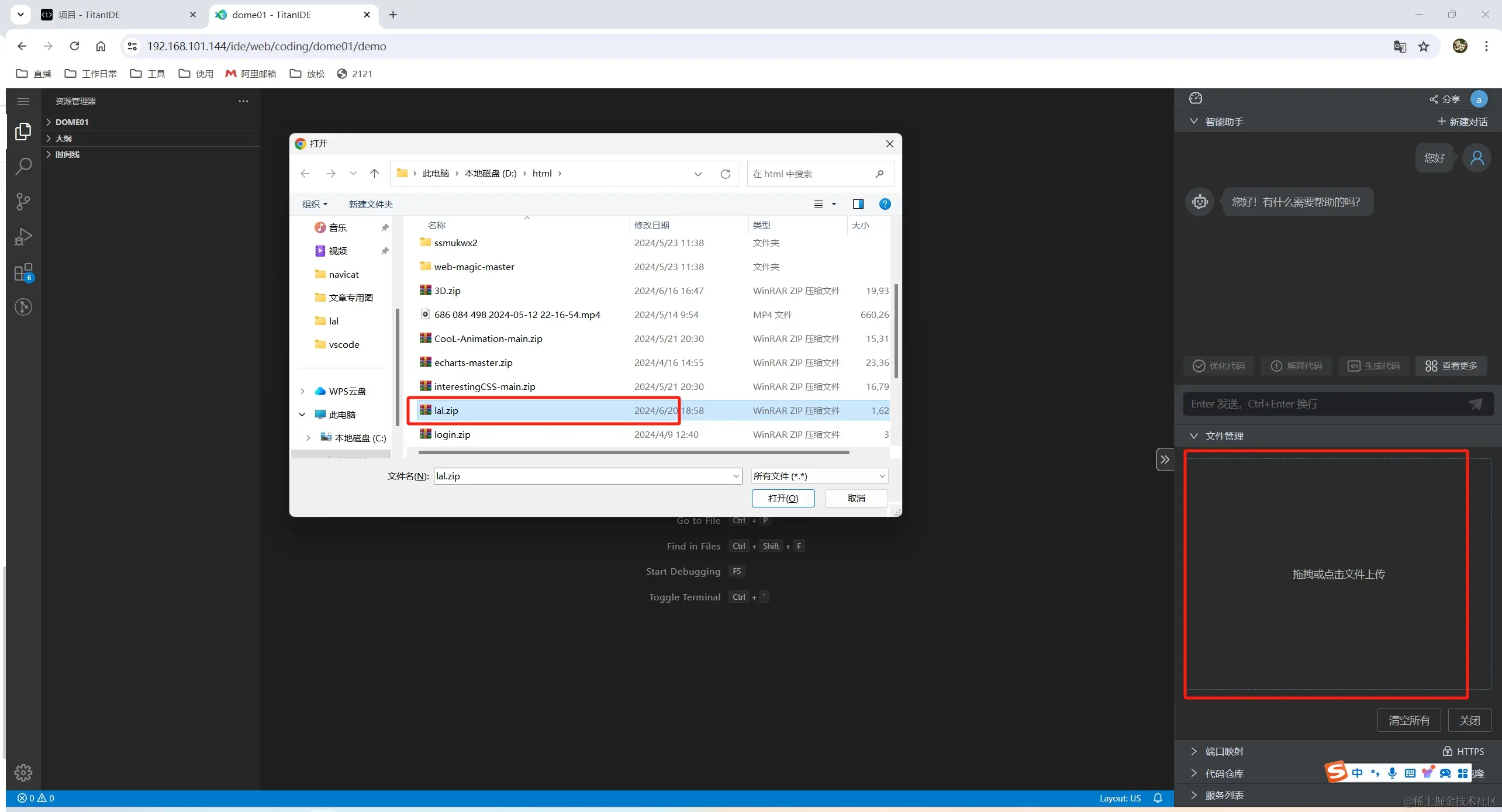Image resolution: width=1502 pixels, height=812 pixels.
Task: Collapse the right side panel arrow
Action: [x=1165, y=459]
